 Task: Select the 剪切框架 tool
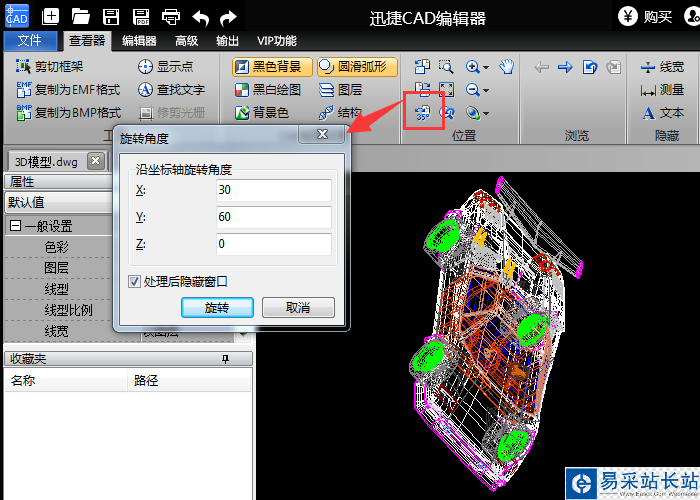click(50, 67)
